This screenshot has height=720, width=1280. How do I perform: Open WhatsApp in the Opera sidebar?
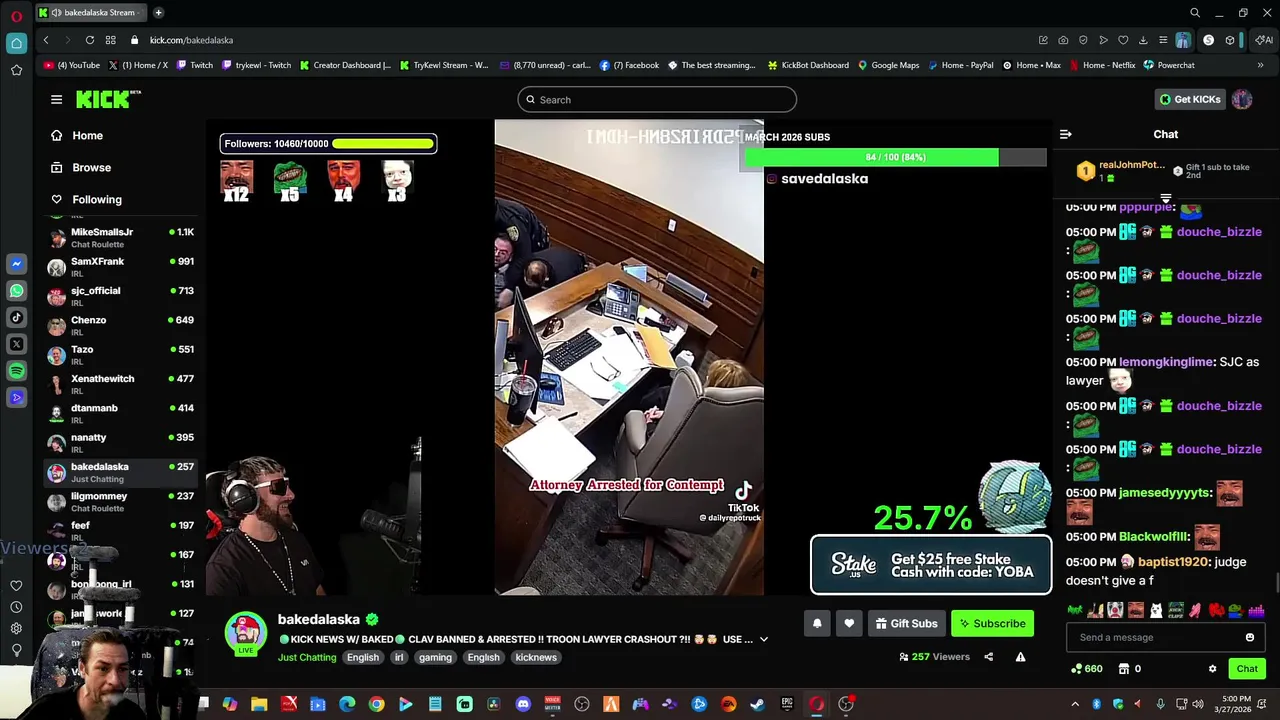(16, 291)
